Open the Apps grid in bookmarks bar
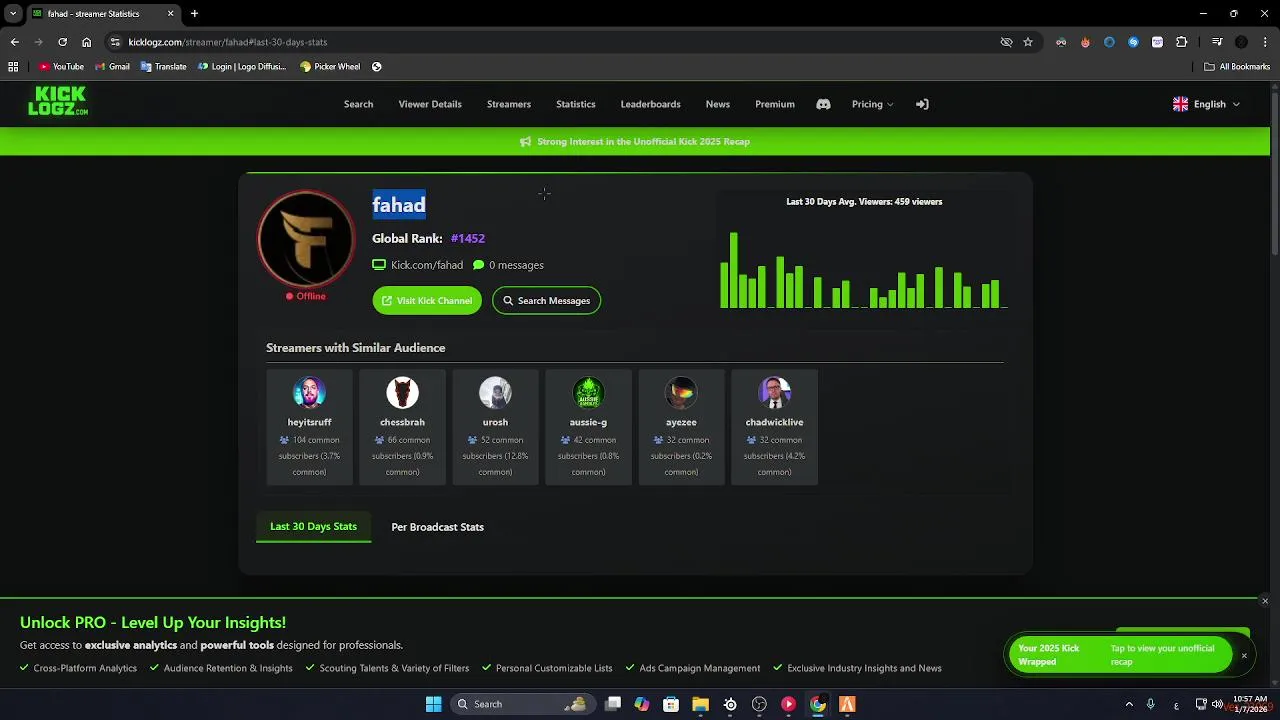The image size is (1280, 720). [13, 67]
